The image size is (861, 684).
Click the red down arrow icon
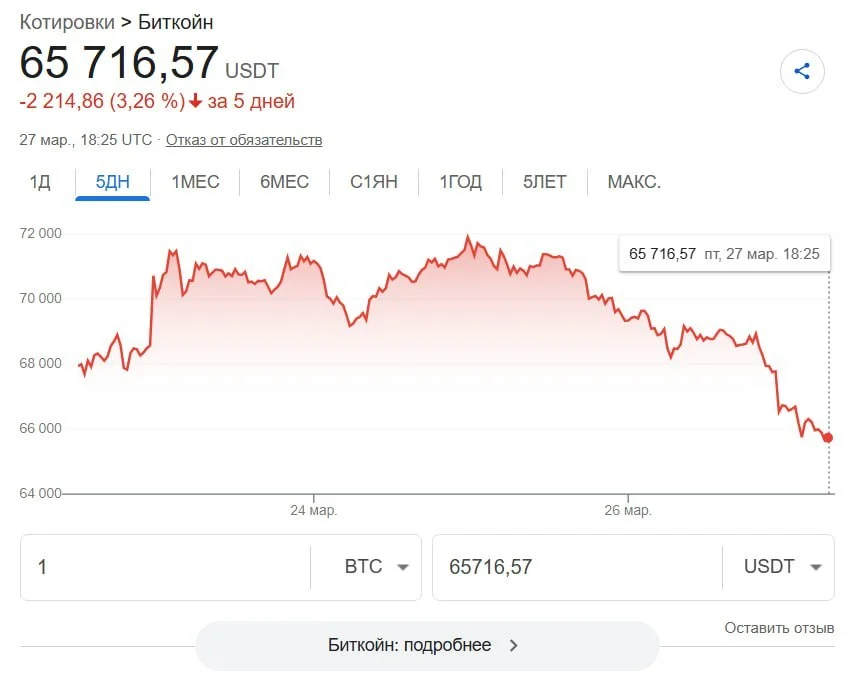point(196,102)
